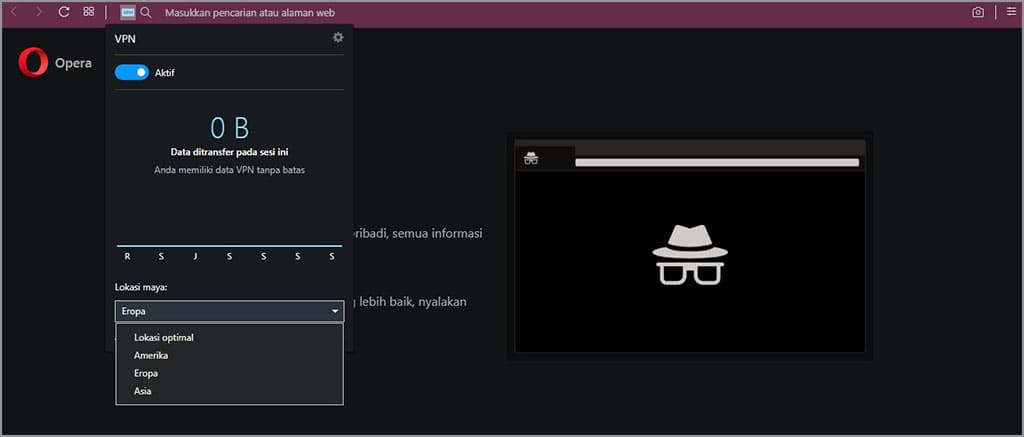Reload the page with the refresh icon
Viewport: 1024px width, 437px height.
[64, 12]
